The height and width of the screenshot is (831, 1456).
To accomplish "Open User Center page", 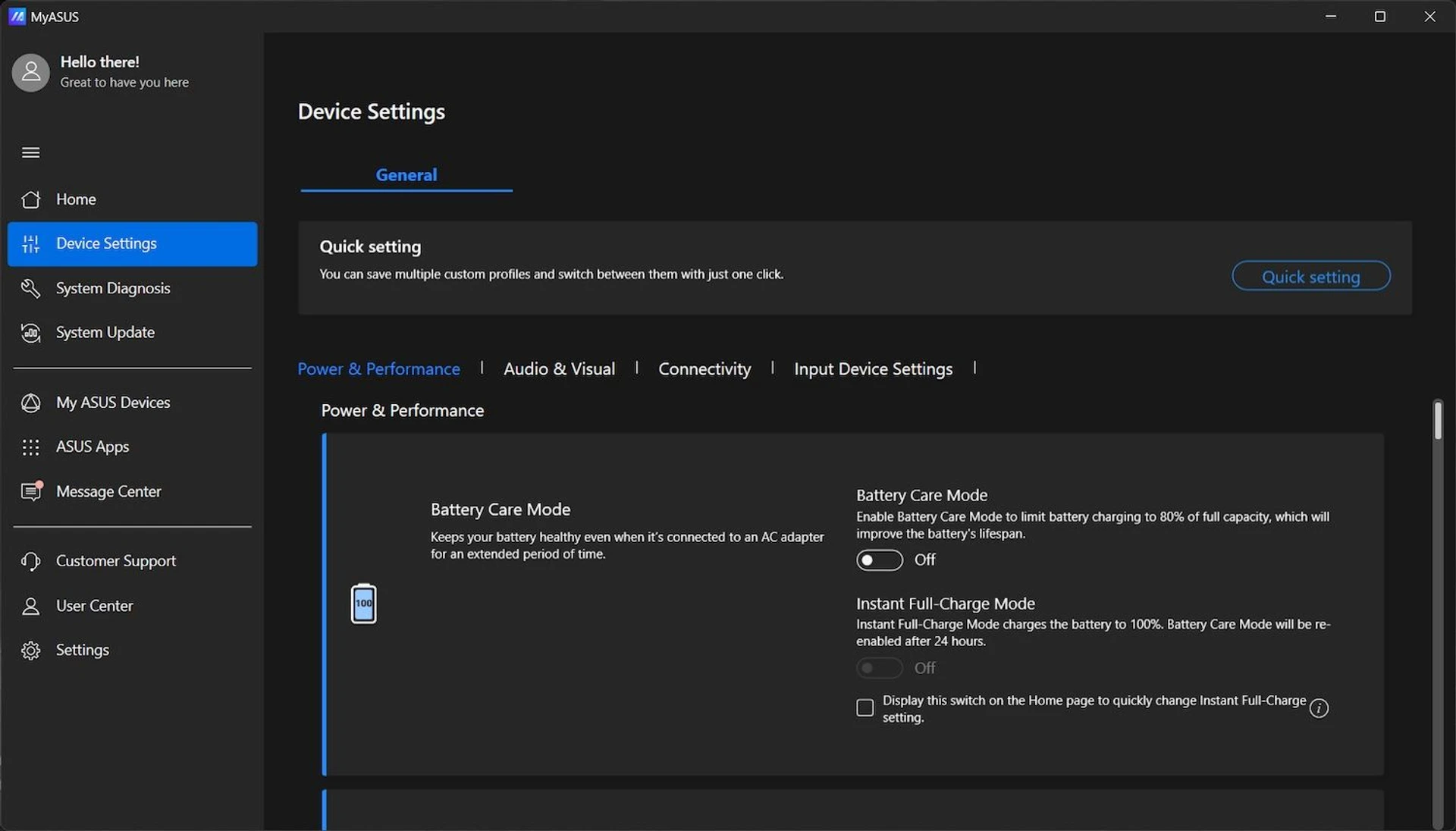I will (132, 606).
